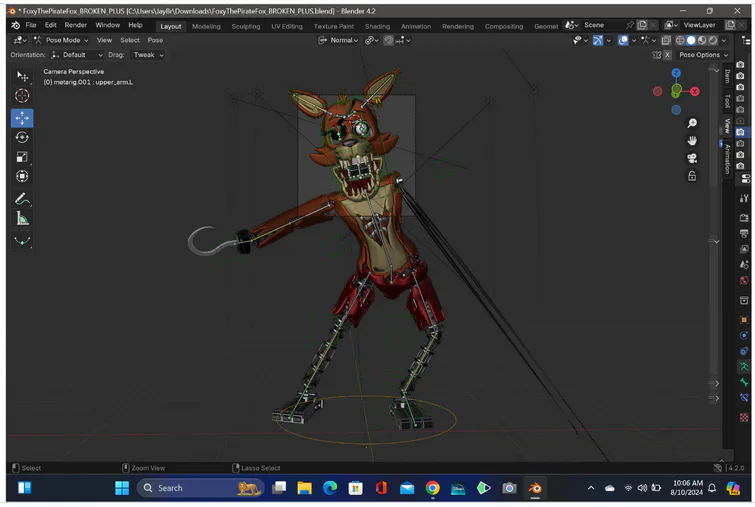Switch to Solid viewport shading
This screenshot has height=507, width=755.
point(691,40)
